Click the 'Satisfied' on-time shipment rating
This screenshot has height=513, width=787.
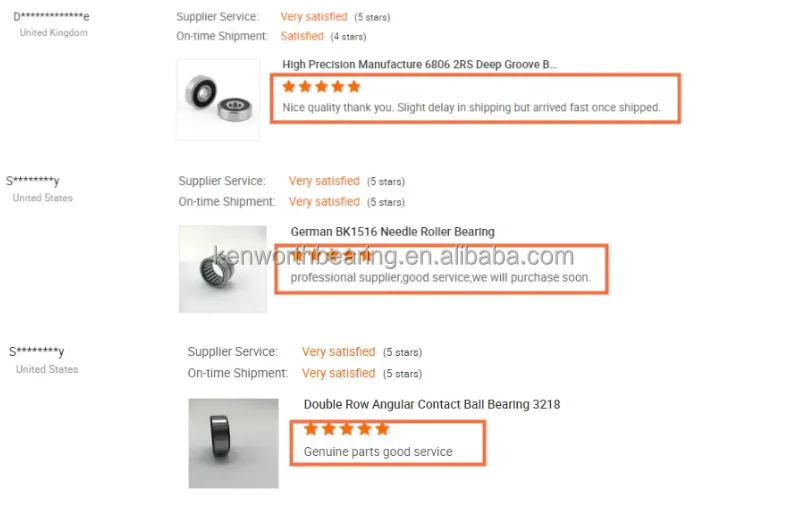tap(302, 36)
